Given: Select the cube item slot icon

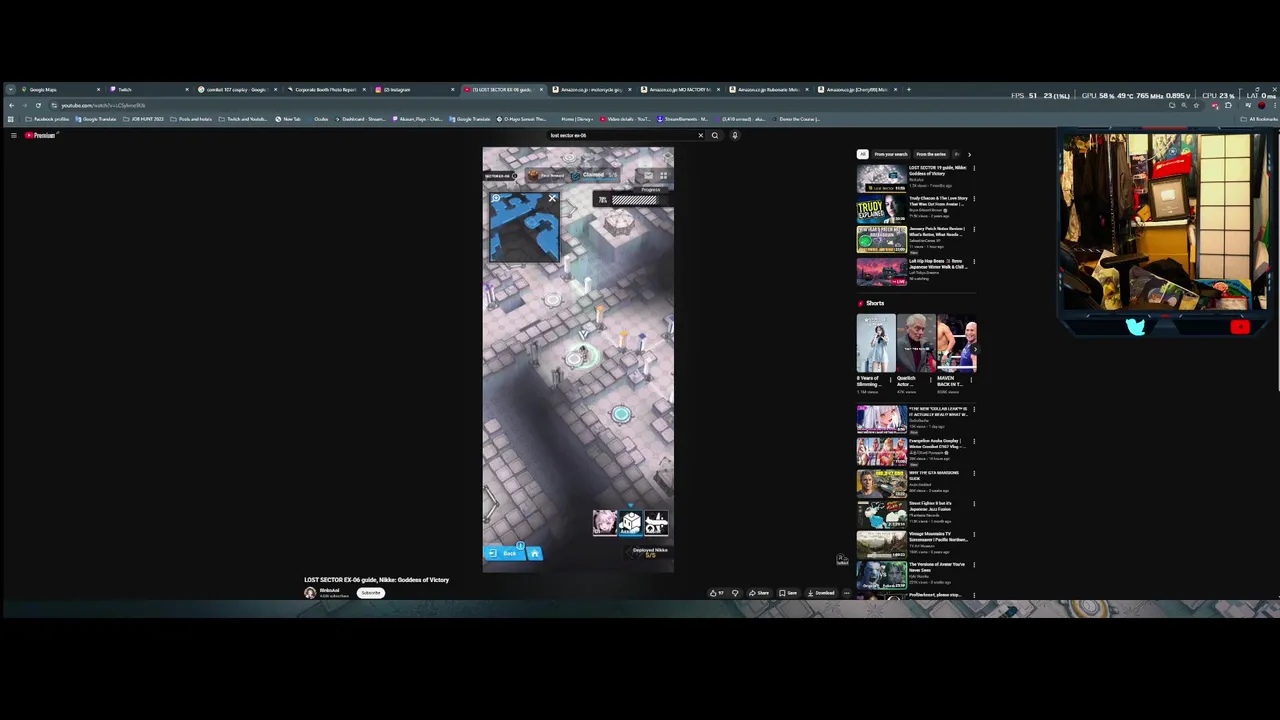Looking at the screenshot, I should pyautogui.click(x=629, y=522).
